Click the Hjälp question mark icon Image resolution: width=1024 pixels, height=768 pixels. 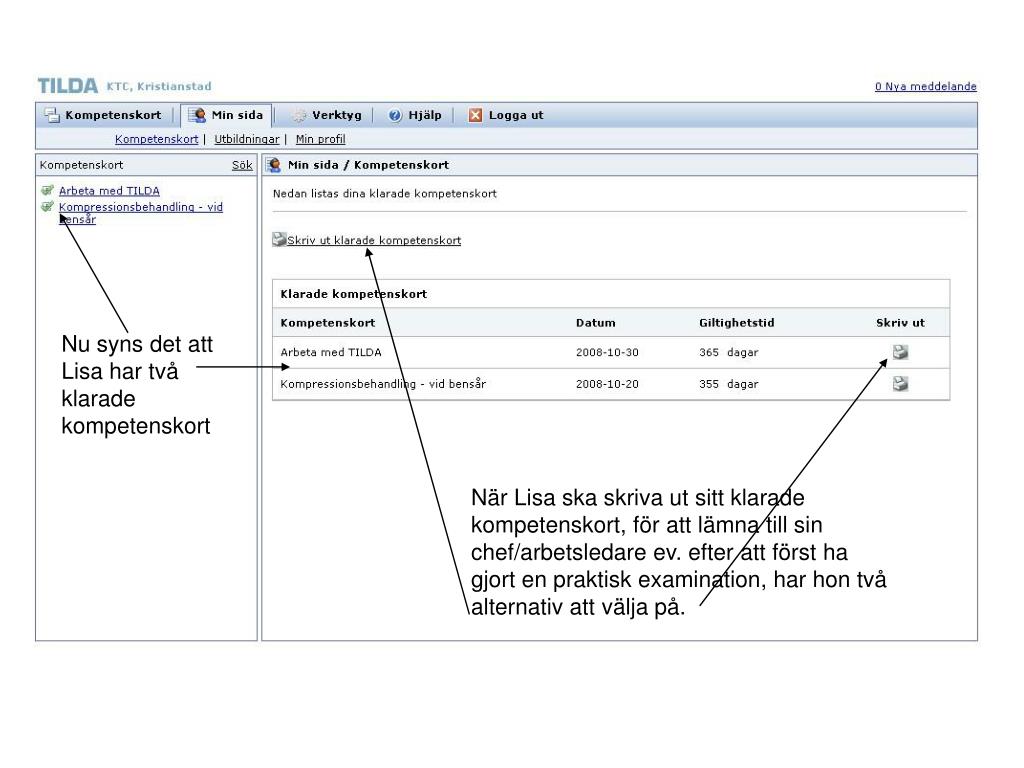tap(395, 116)
